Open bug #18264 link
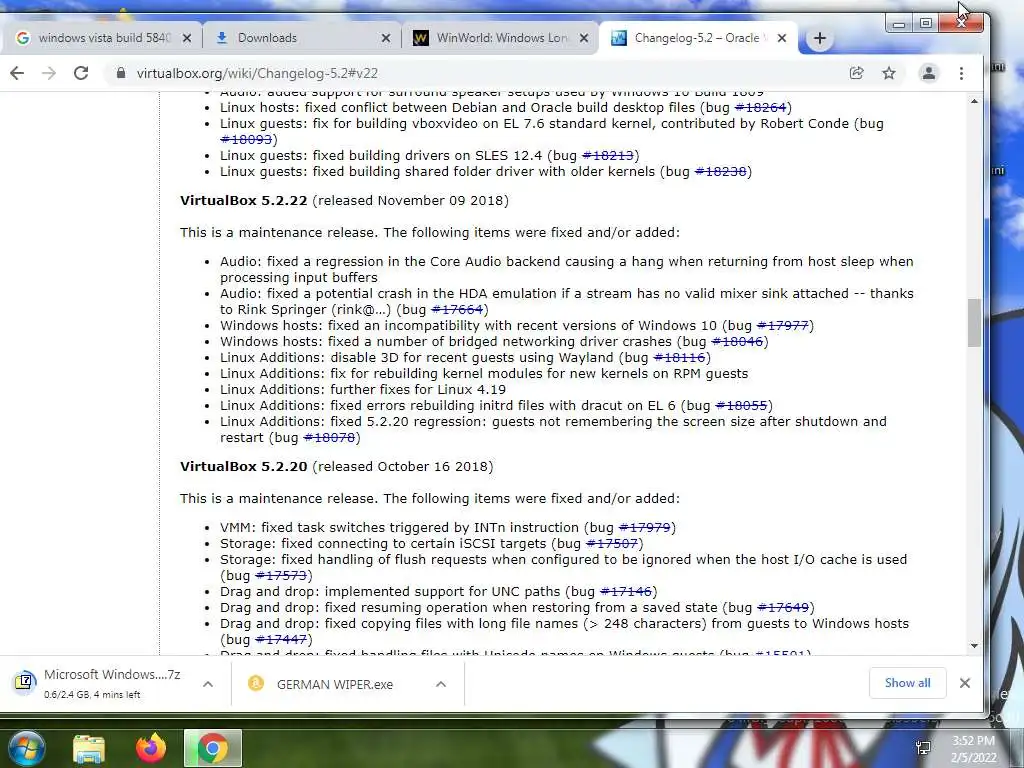The height and width of the screenshot is (768, 1024). point(760,108)
